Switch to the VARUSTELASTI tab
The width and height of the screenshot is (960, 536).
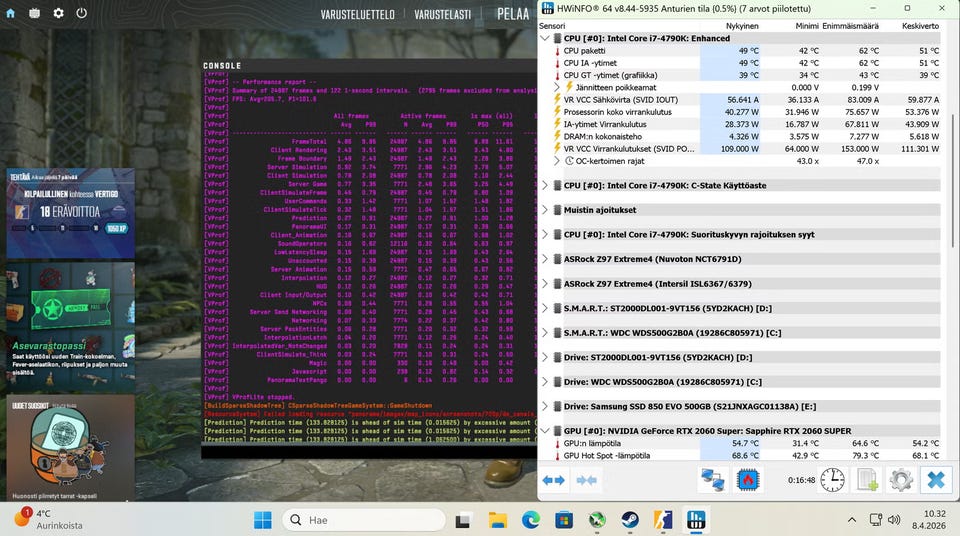[444, 15]
